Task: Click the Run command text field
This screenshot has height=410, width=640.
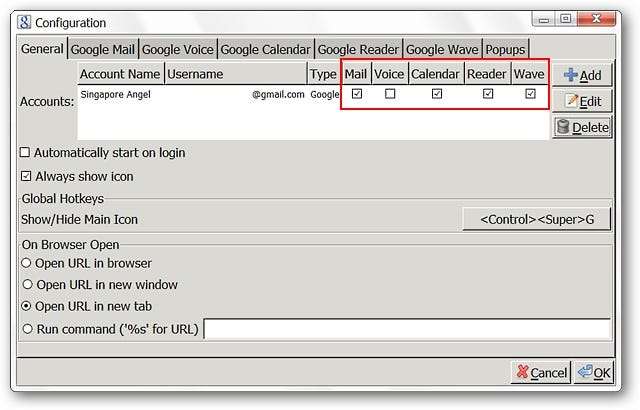Action: point(407,329)
